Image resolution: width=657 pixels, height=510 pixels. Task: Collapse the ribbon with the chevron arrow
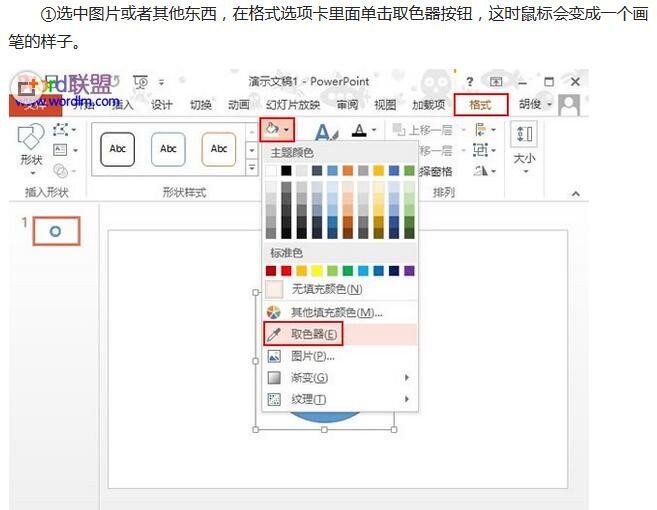click(576, 193)
